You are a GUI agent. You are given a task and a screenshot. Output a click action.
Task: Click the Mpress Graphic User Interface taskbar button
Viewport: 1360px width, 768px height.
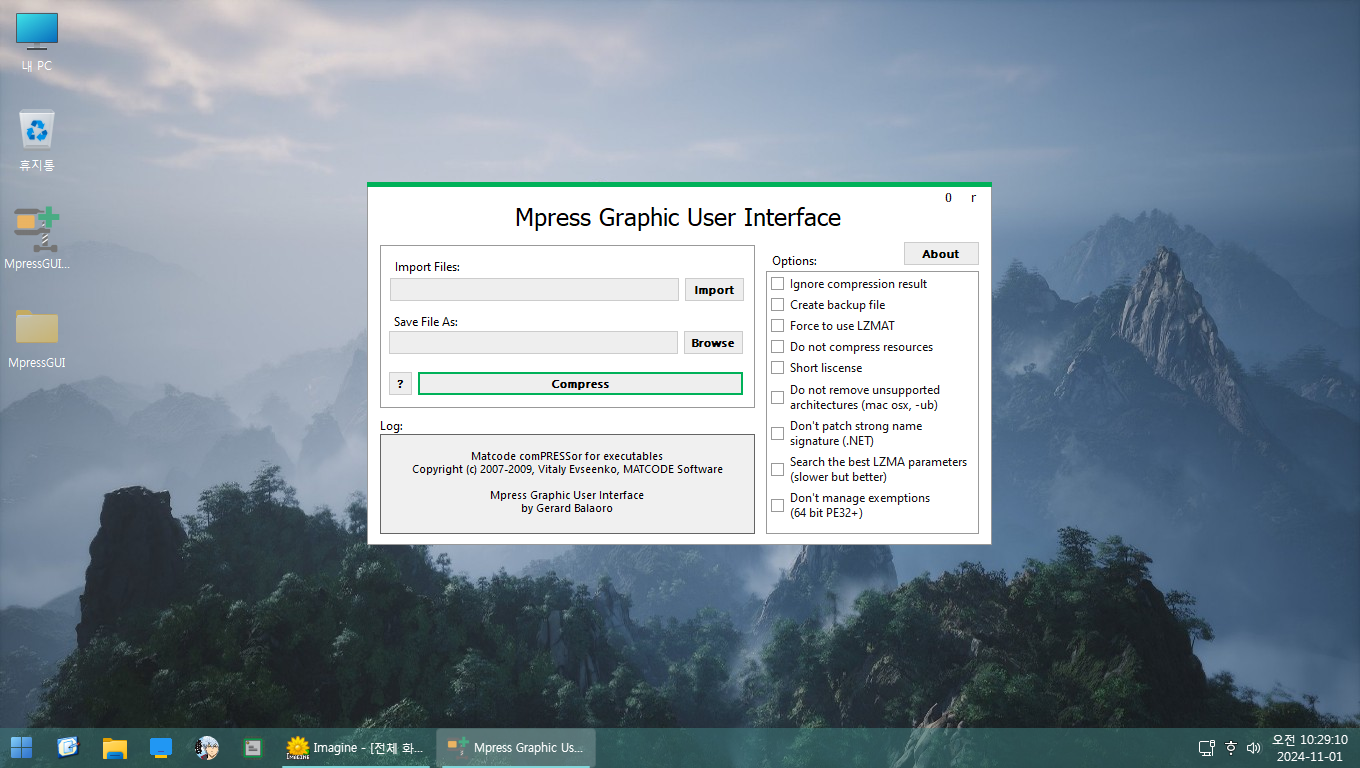(517, 747)
